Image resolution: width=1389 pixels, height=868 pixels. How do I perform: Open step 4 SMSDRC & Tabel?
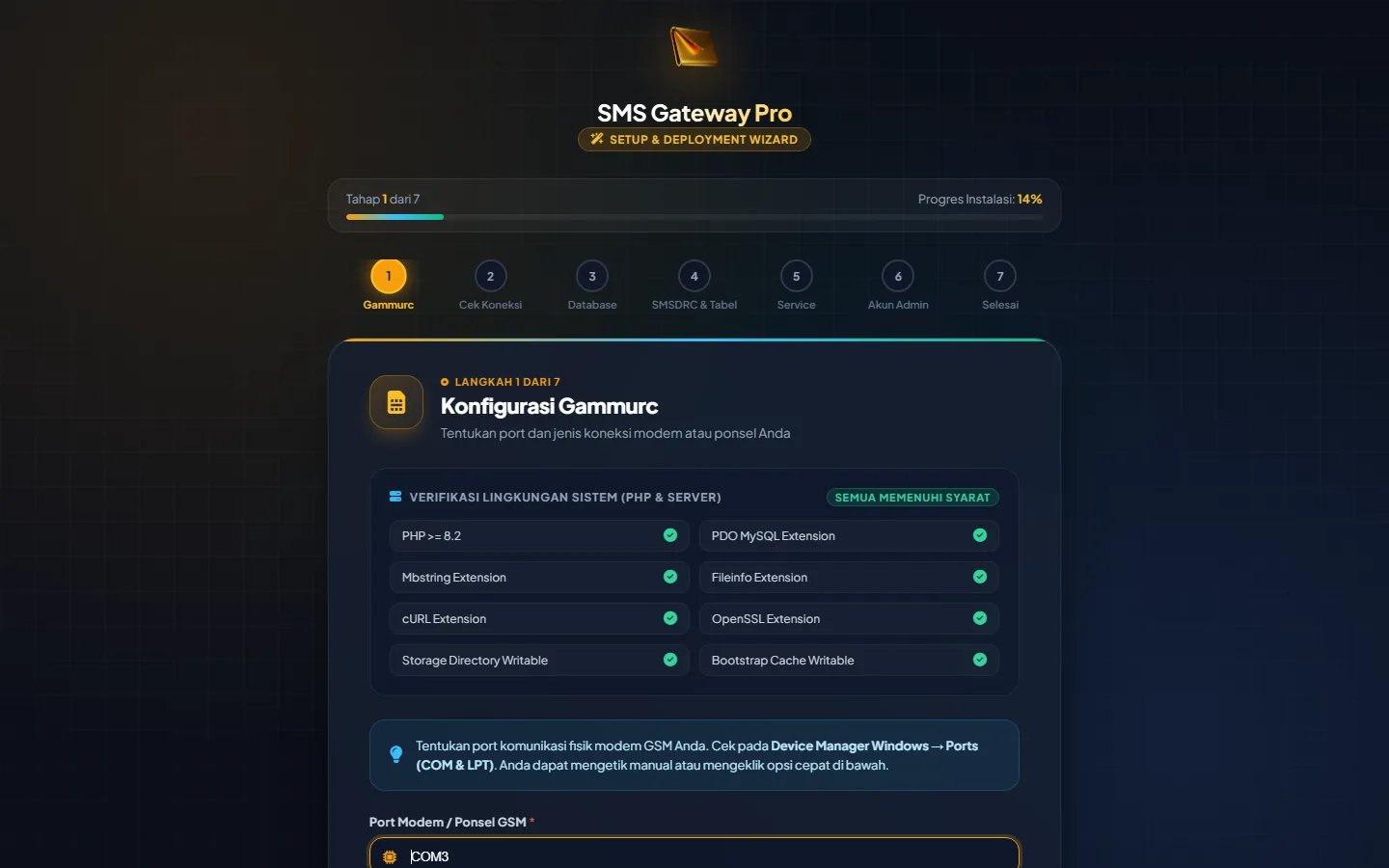click(x=694, y=285)
